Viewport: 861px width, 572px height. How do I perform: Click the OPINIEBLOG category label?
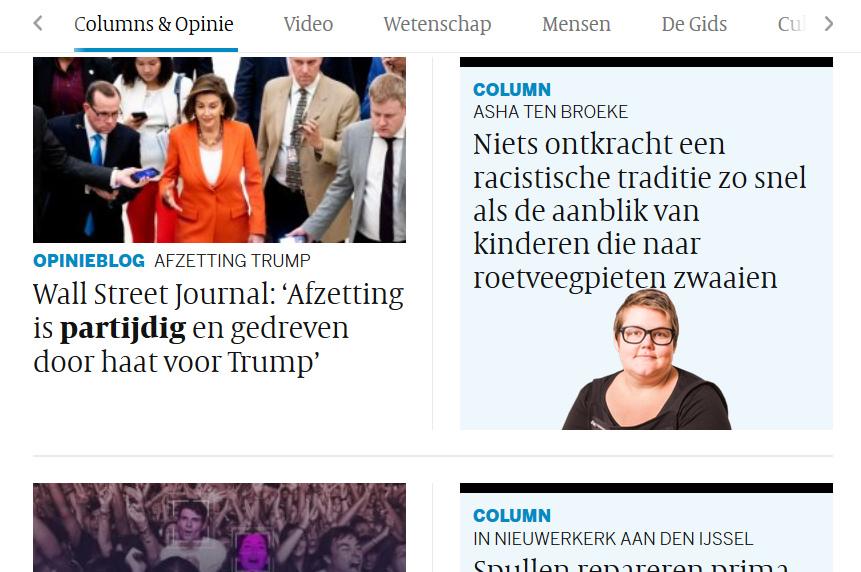coord(89,261)
